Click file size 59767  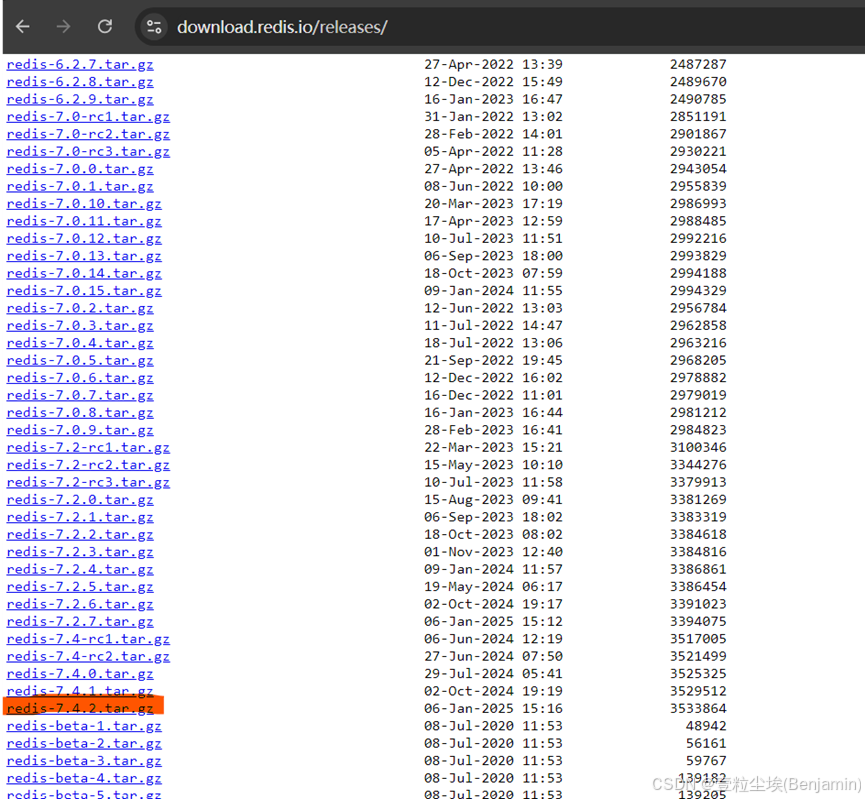point(706,761)
